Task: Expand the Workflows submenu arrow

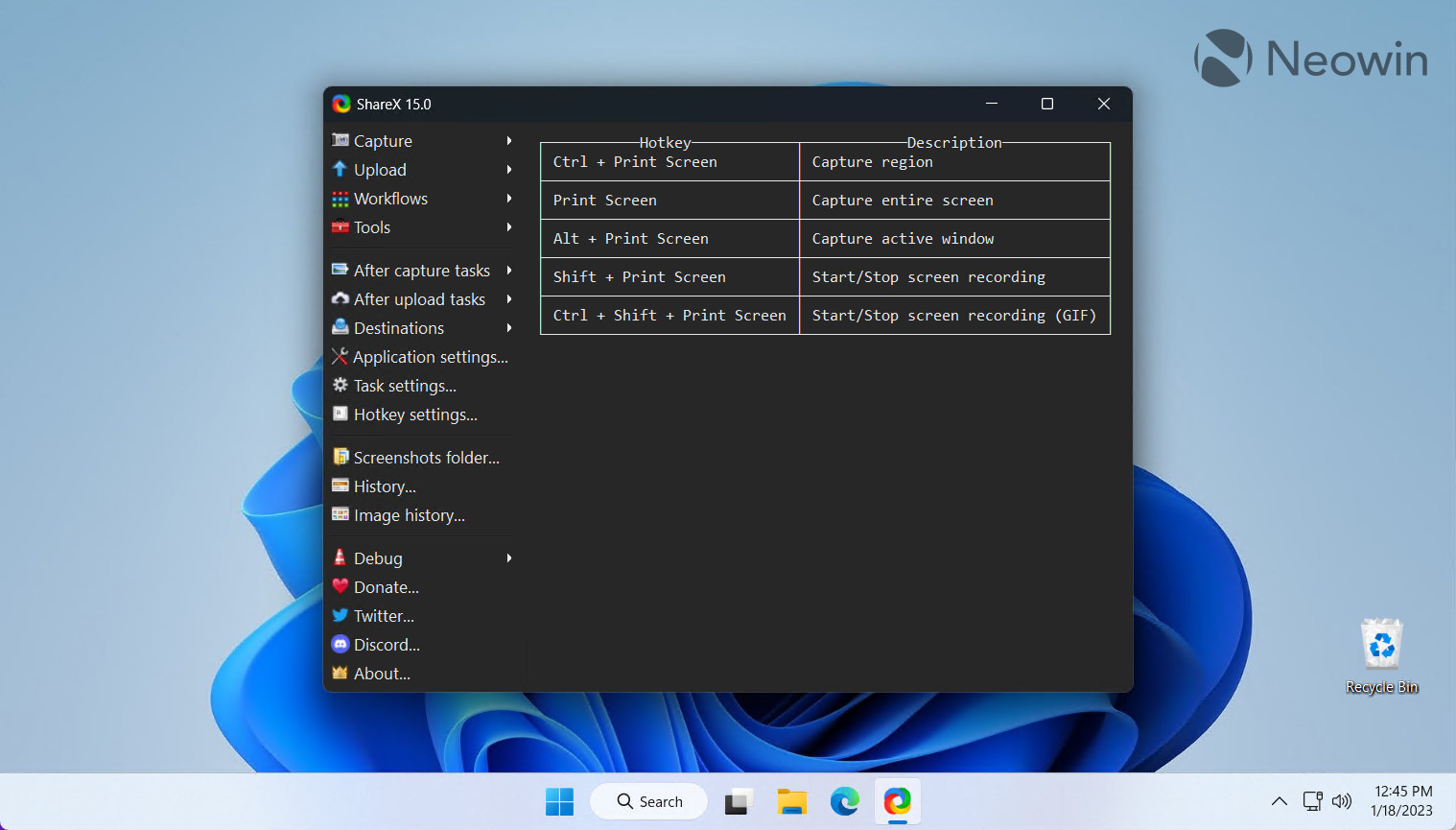Action: 509,199
